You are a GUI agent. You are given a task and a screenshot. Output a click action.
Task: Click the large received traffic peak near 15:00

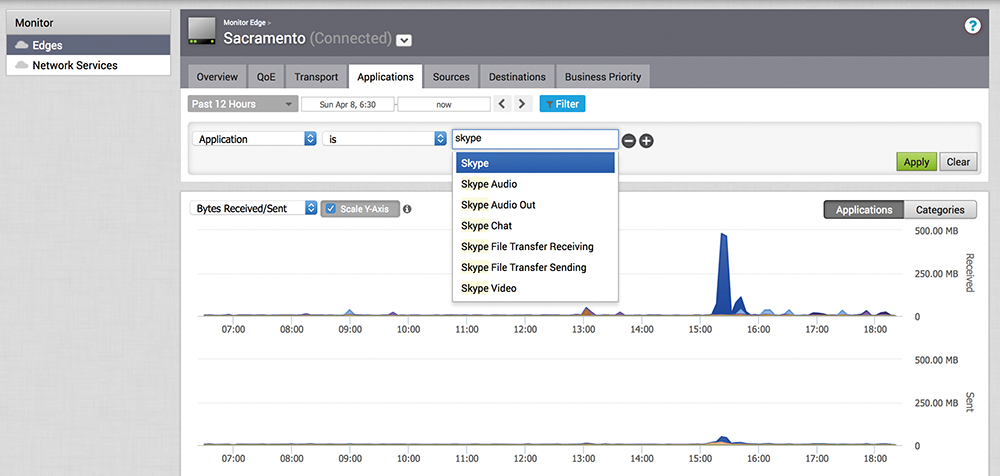point(724,274)
